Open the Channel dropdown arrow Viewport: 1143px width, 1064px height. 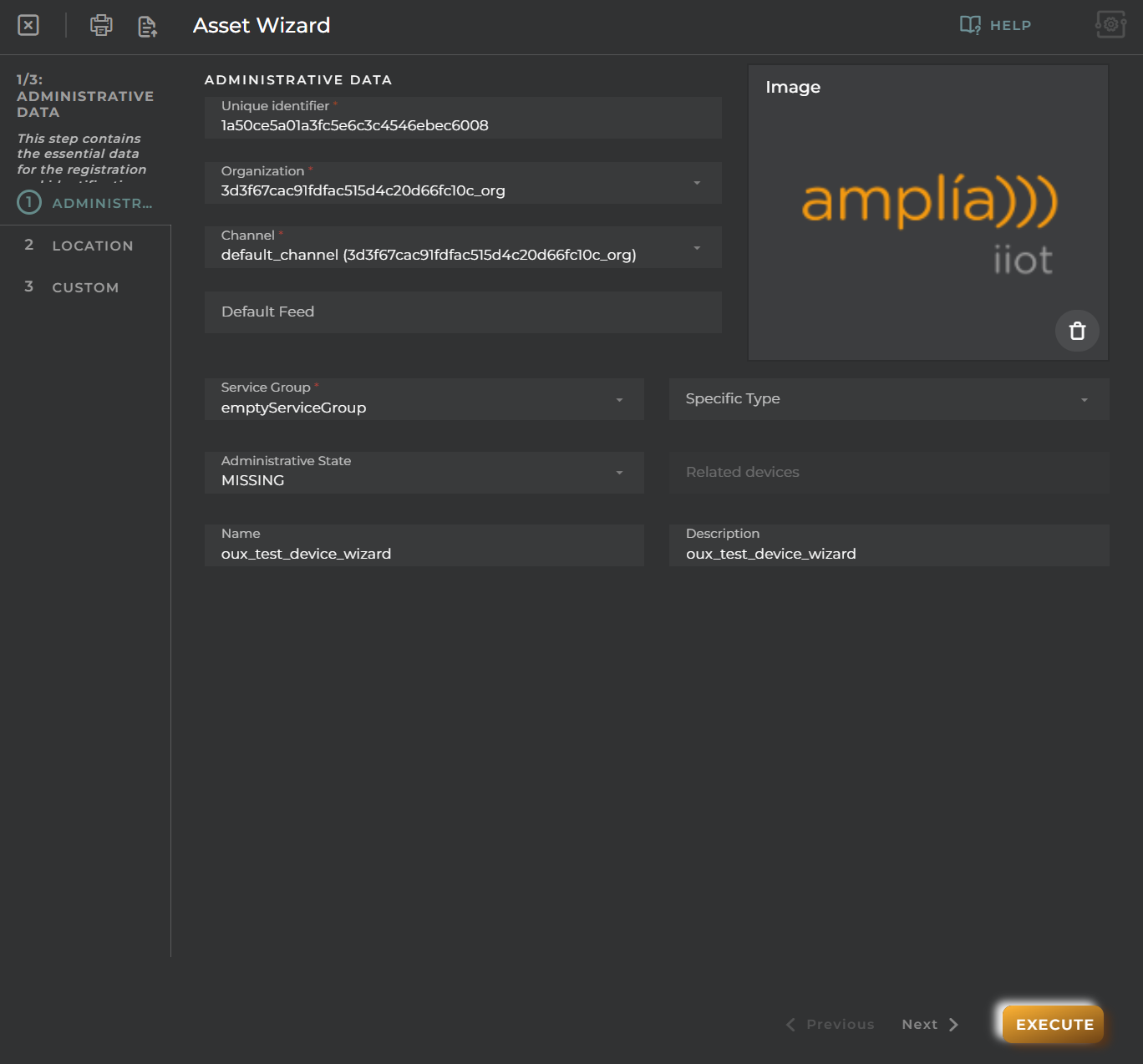pyautogui.click(x=697, y=248)
